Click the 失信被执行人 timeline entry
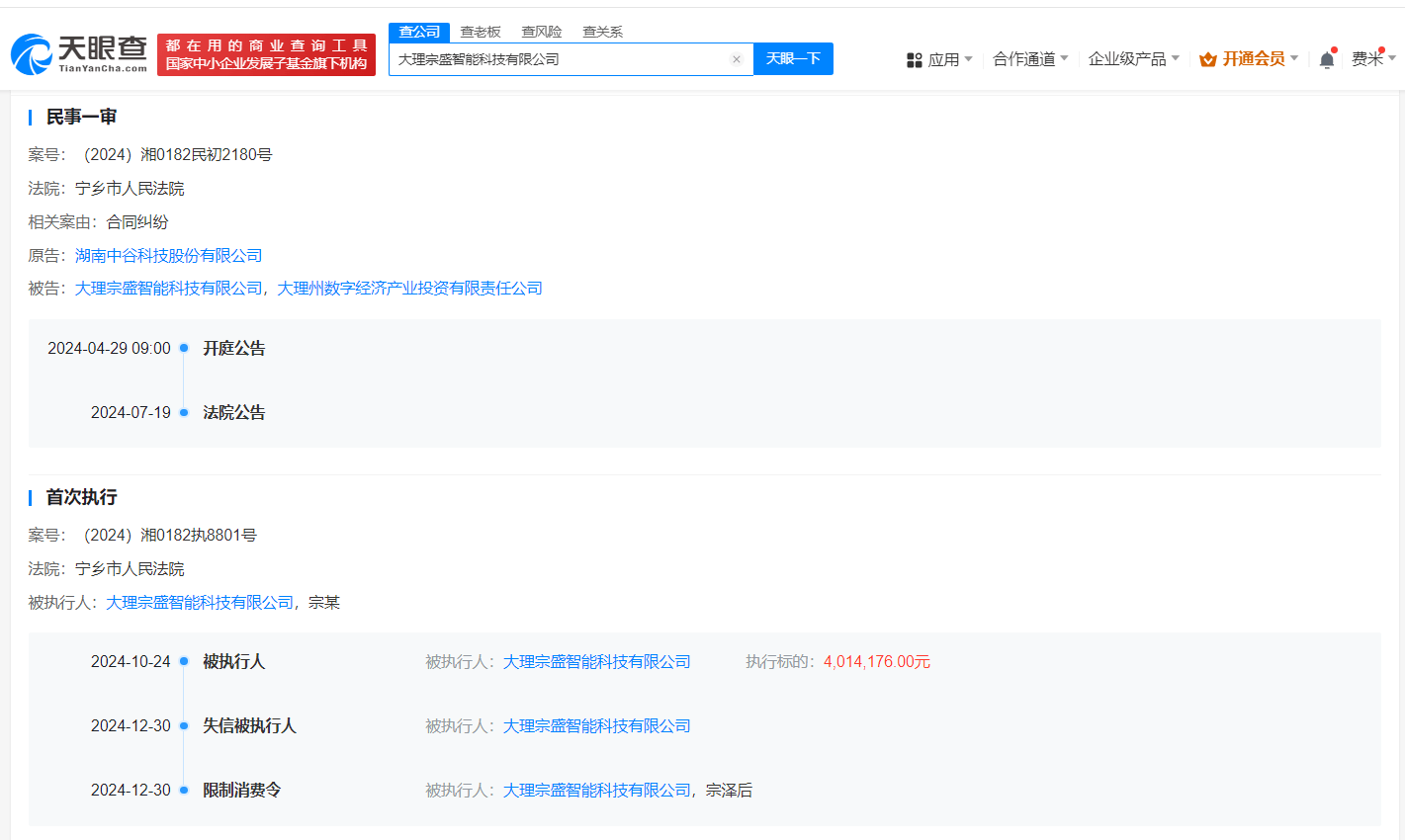 [x=249, y=725]
